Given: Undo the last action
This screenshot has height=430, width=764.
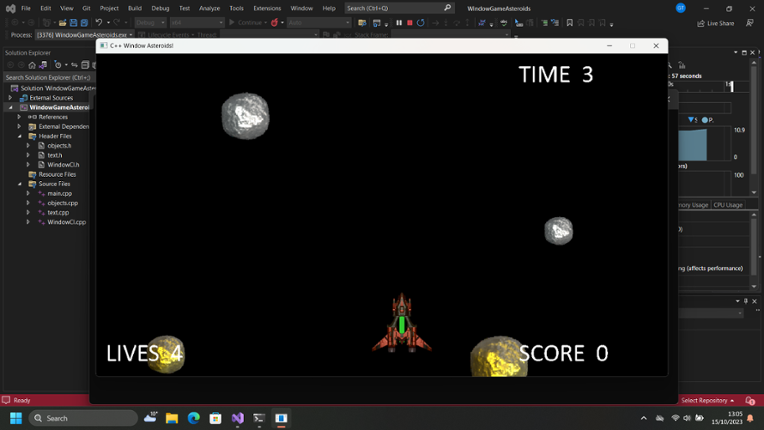Looking at the screenshot, I should pos(99,22).
